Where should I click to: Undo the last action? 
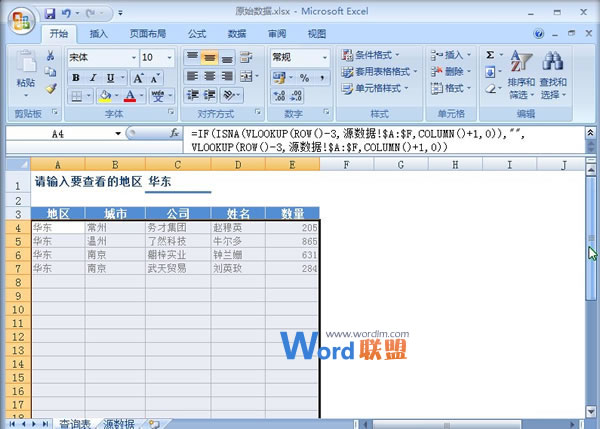click(67, 14)
